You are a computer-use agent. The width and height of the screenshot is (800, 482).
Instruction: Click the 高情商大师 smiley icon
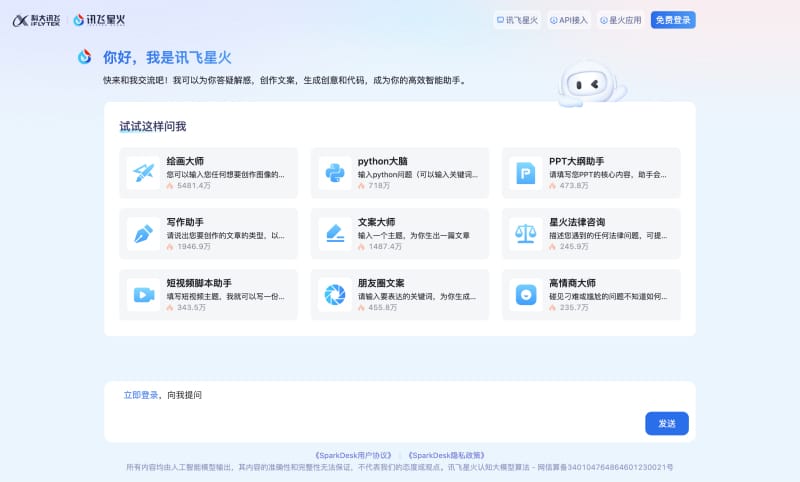526,295
